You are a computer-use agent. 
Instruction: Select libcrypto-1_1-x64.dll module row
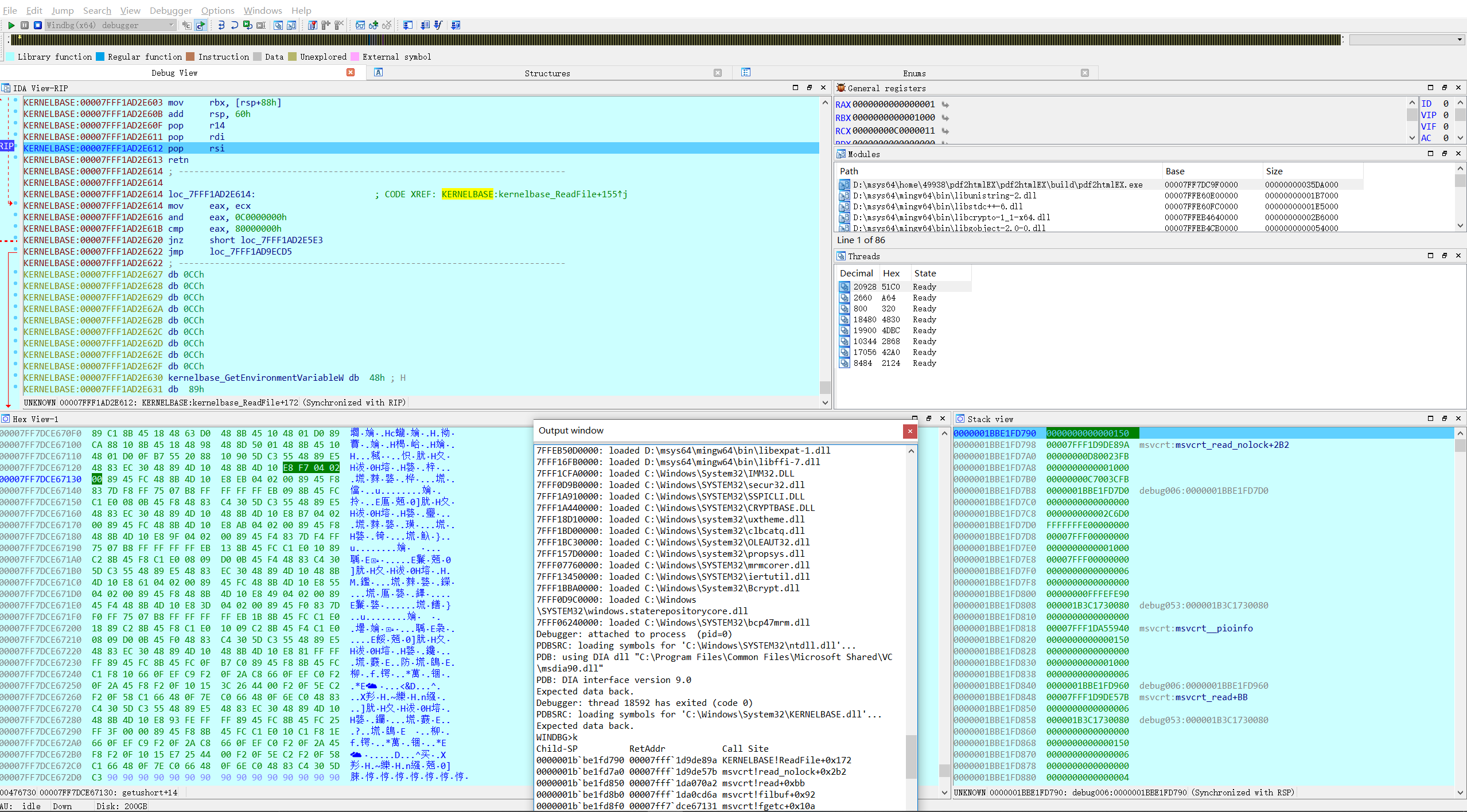pyautogui.click(x=951, y=217)
